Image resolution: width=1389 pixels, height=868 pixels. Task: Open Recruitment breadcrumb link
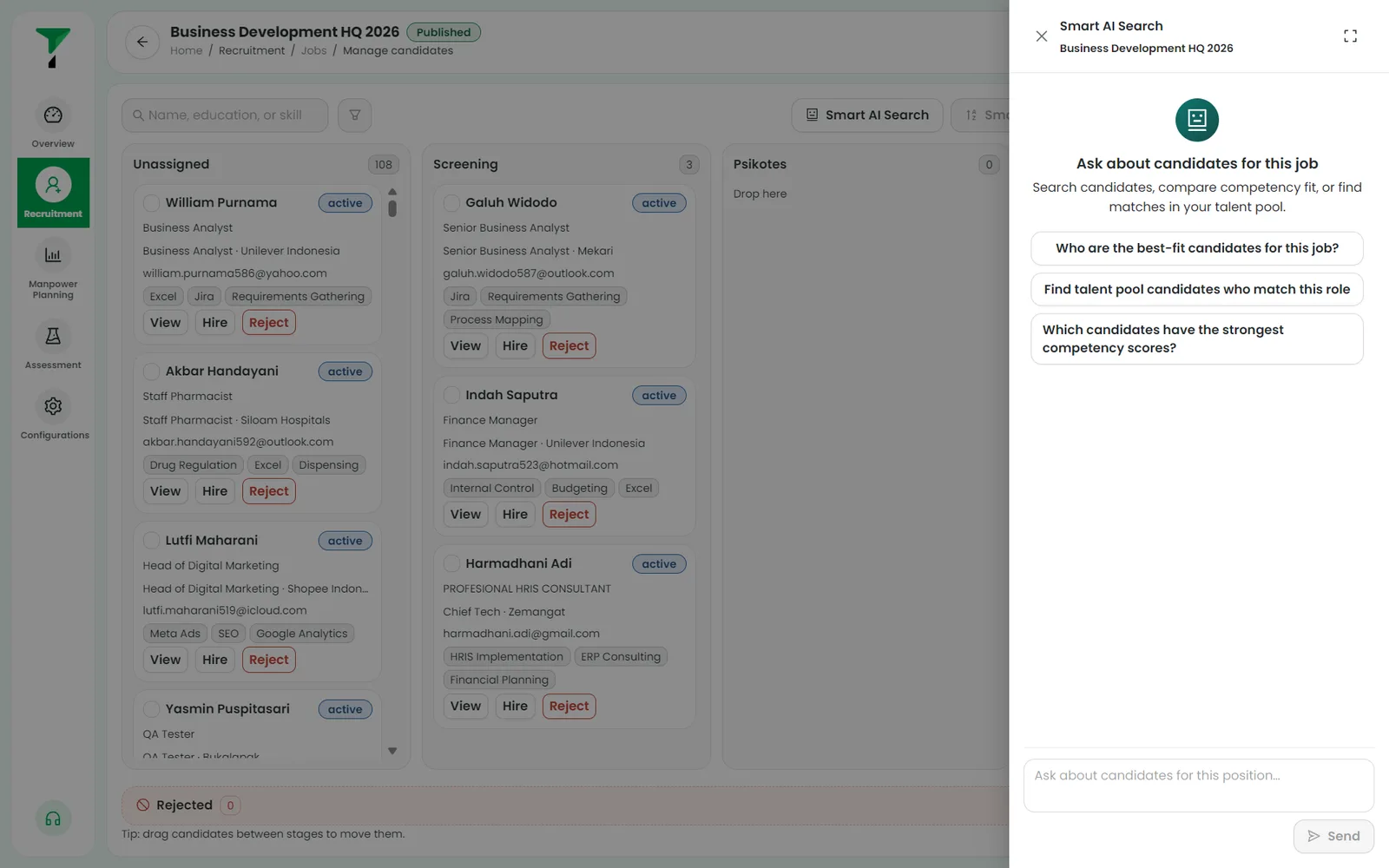(252, 50)
